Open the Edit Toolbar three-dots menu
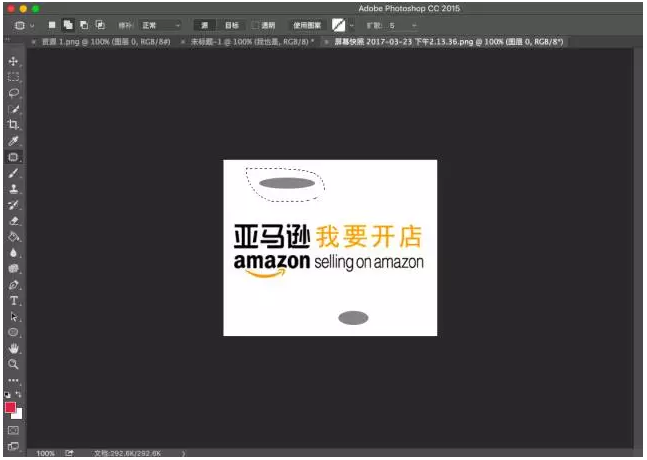Screen dimensions: 647x460 point(13,380)
